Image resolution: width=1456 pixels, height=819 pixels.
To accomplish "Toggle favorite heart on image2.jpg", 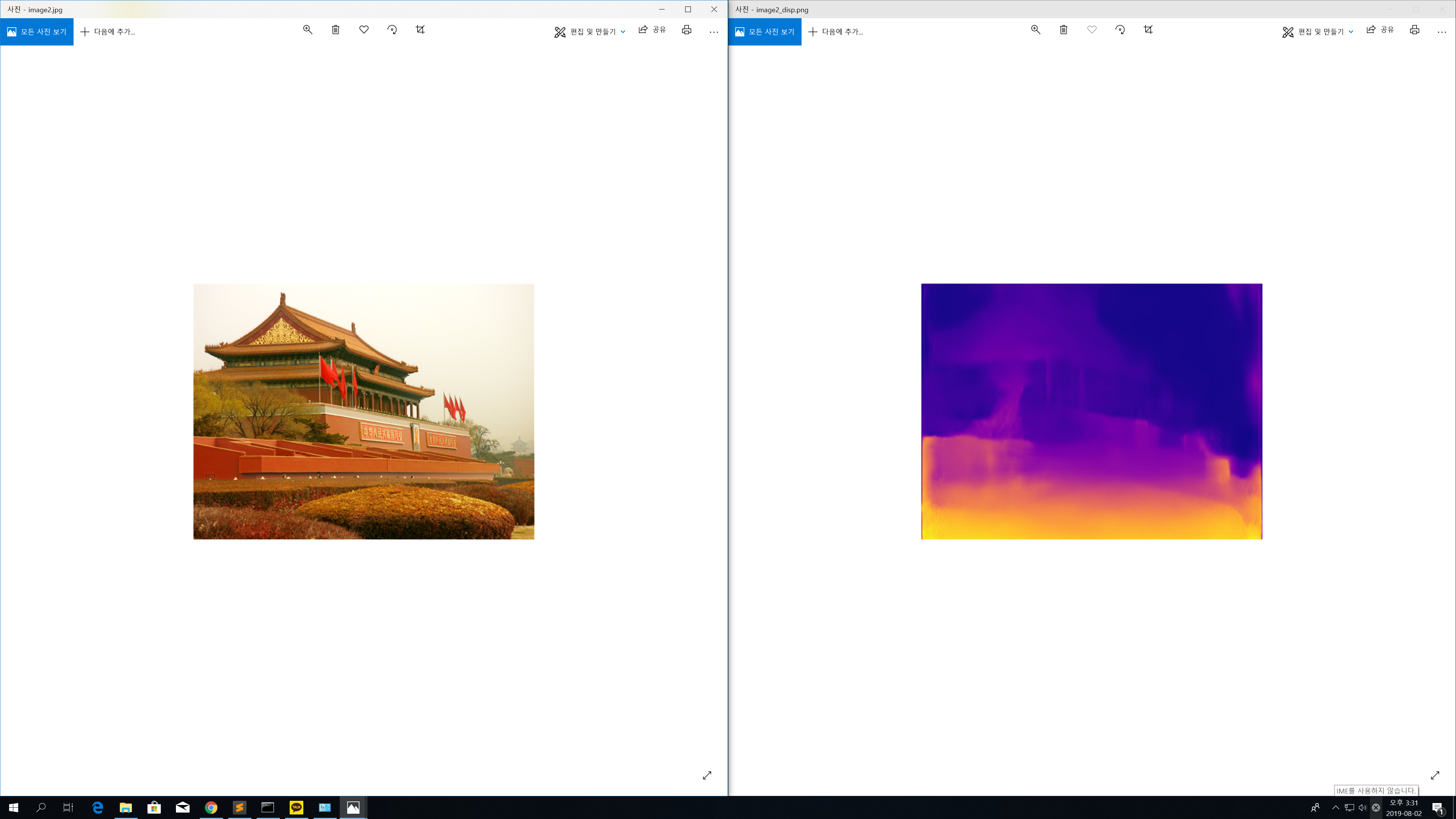I will tap(364, 30).
